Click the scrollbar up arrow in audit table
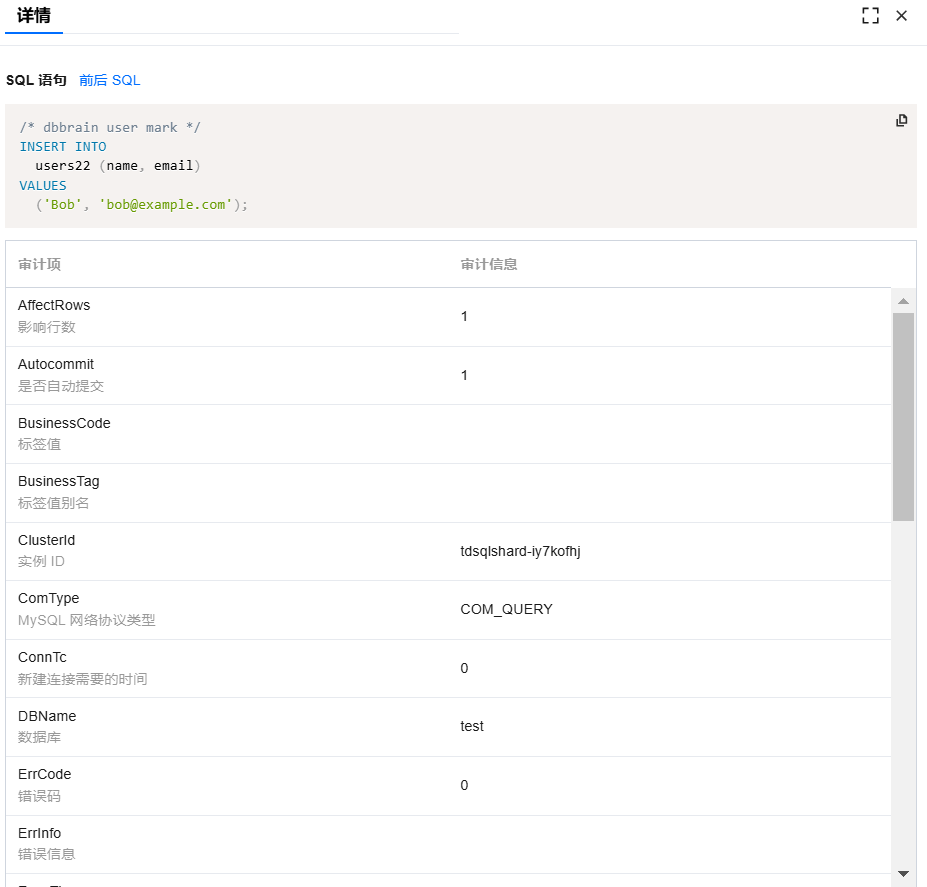Image resolution: width=927 pixels, height=887 pixels. 903,301
